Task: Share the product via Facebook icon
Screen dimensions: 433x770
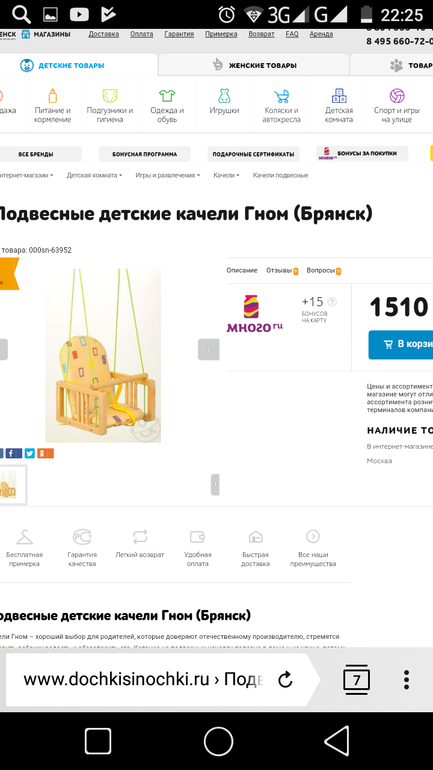Action: click(x=13, y=453)
